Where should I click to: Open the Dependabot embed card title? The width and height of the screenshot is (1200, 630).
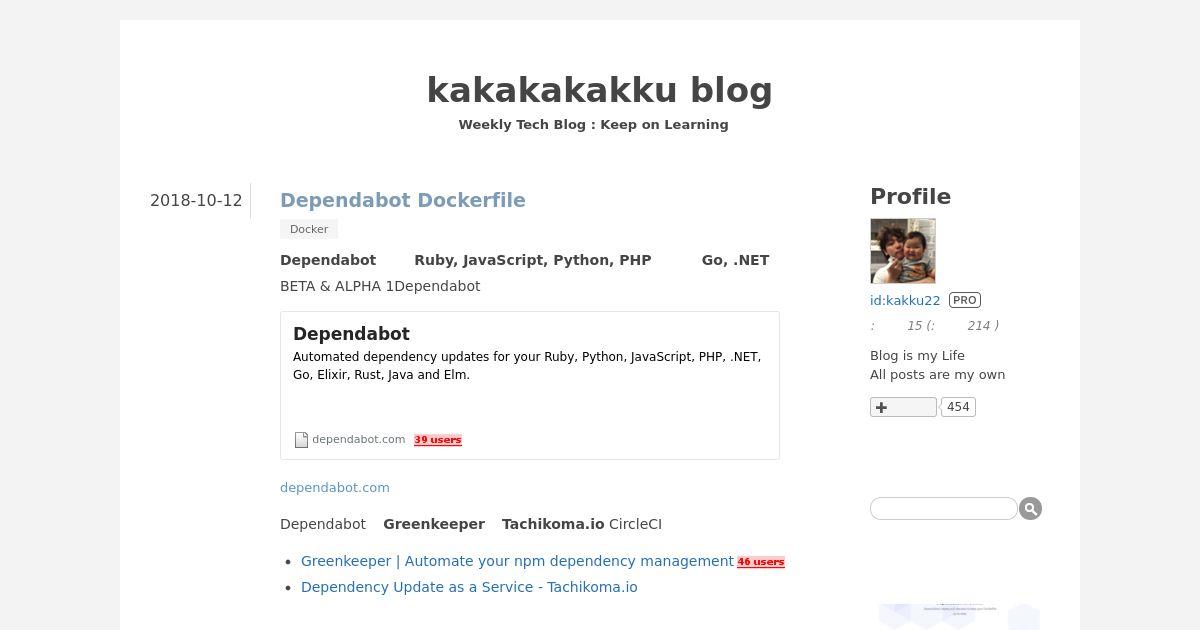pos(351,334)
